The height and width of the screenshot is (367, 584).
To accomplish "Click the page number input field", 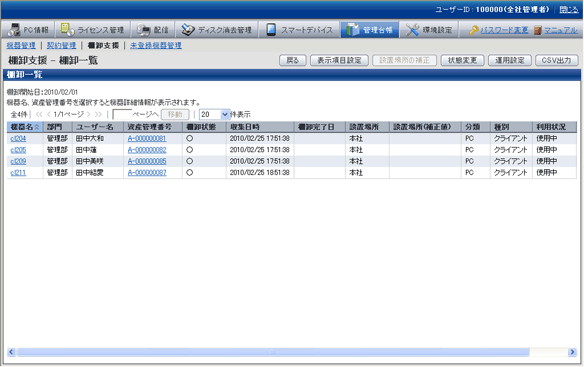I will (122, 114).
